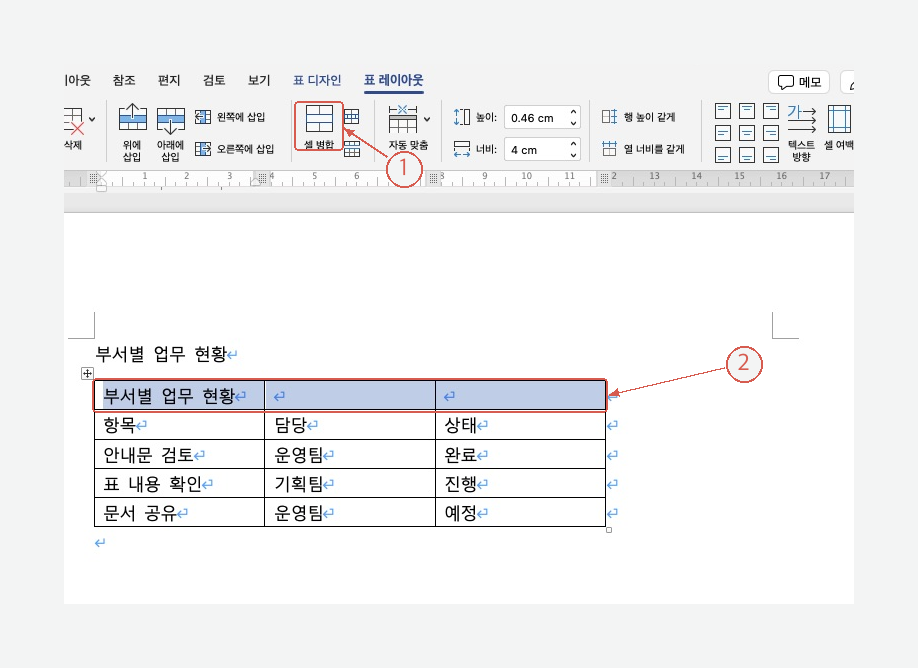The height and width of the screenshot is (668, 918).
Task: Open the 검토 tab
Action: (x=214, y=80)
